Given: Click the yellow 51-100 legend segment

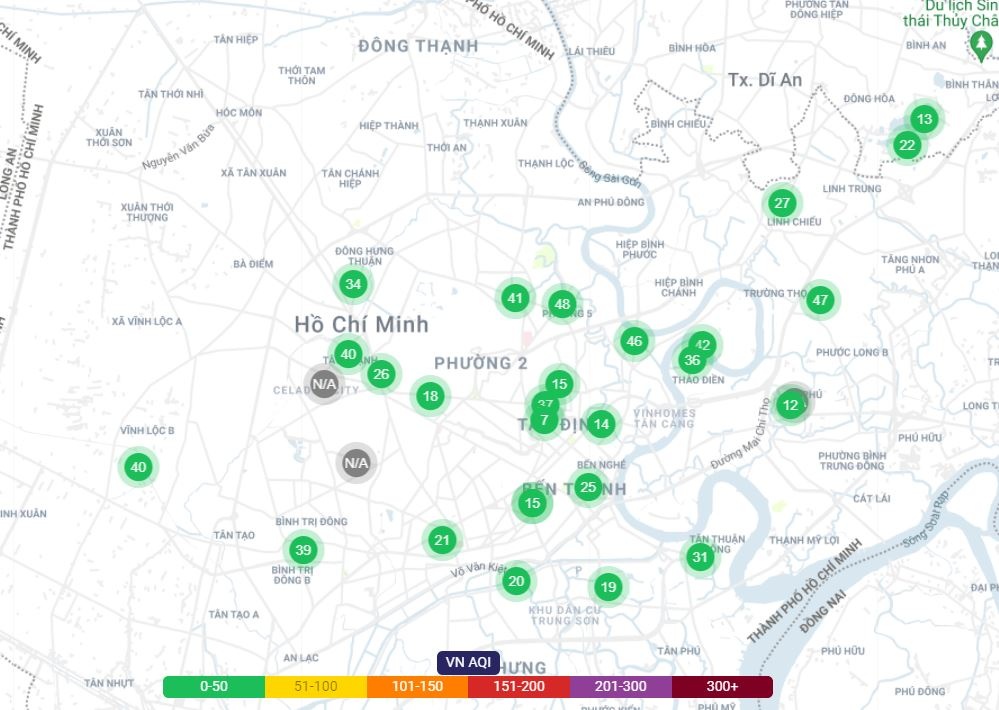Looking at the screenshot, I should click(316, 687).
